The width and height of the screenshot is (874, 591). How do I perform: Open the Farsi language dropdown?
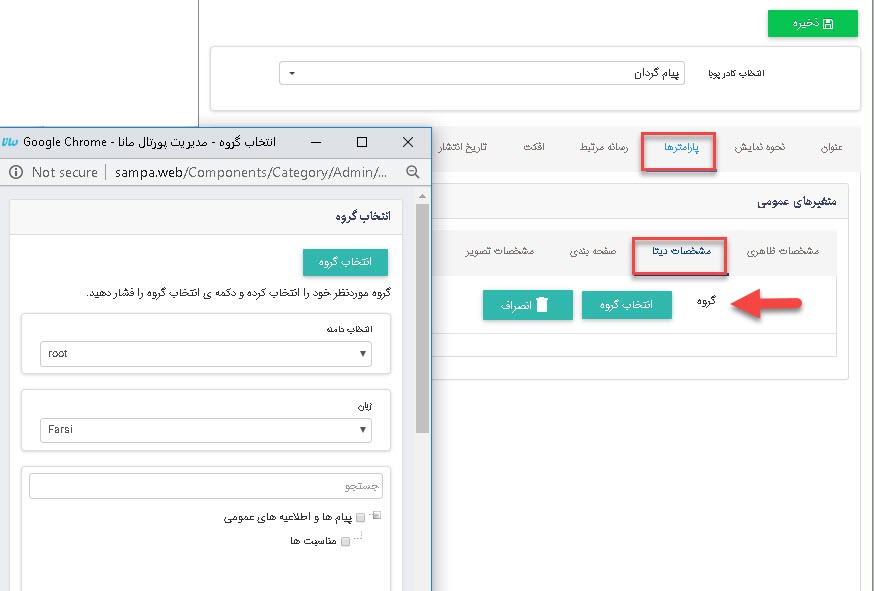click(x=205, y=430)
